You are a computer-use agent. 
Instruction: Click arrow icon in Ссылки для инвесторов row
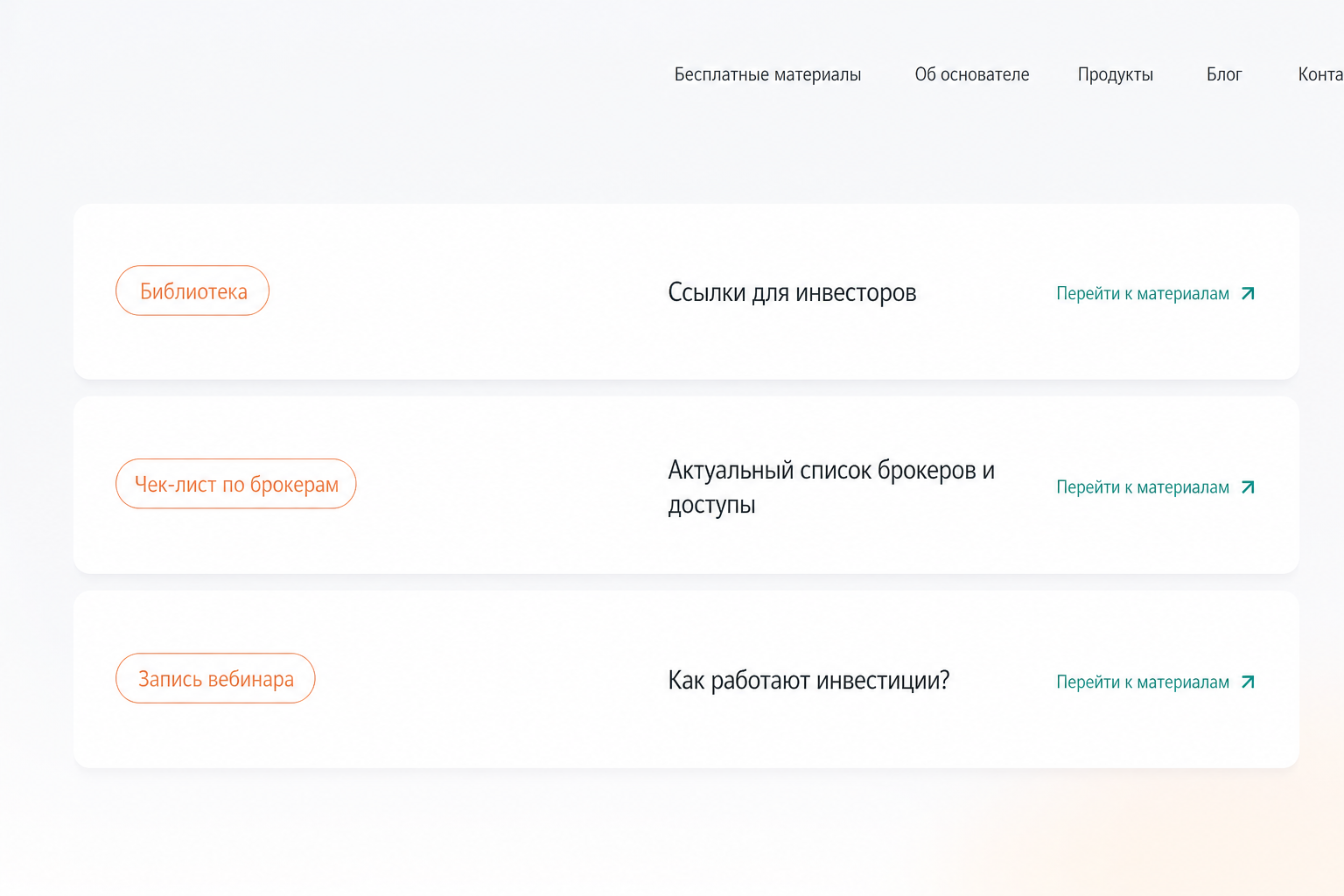pyautogui.click(x=1249, y=293)
